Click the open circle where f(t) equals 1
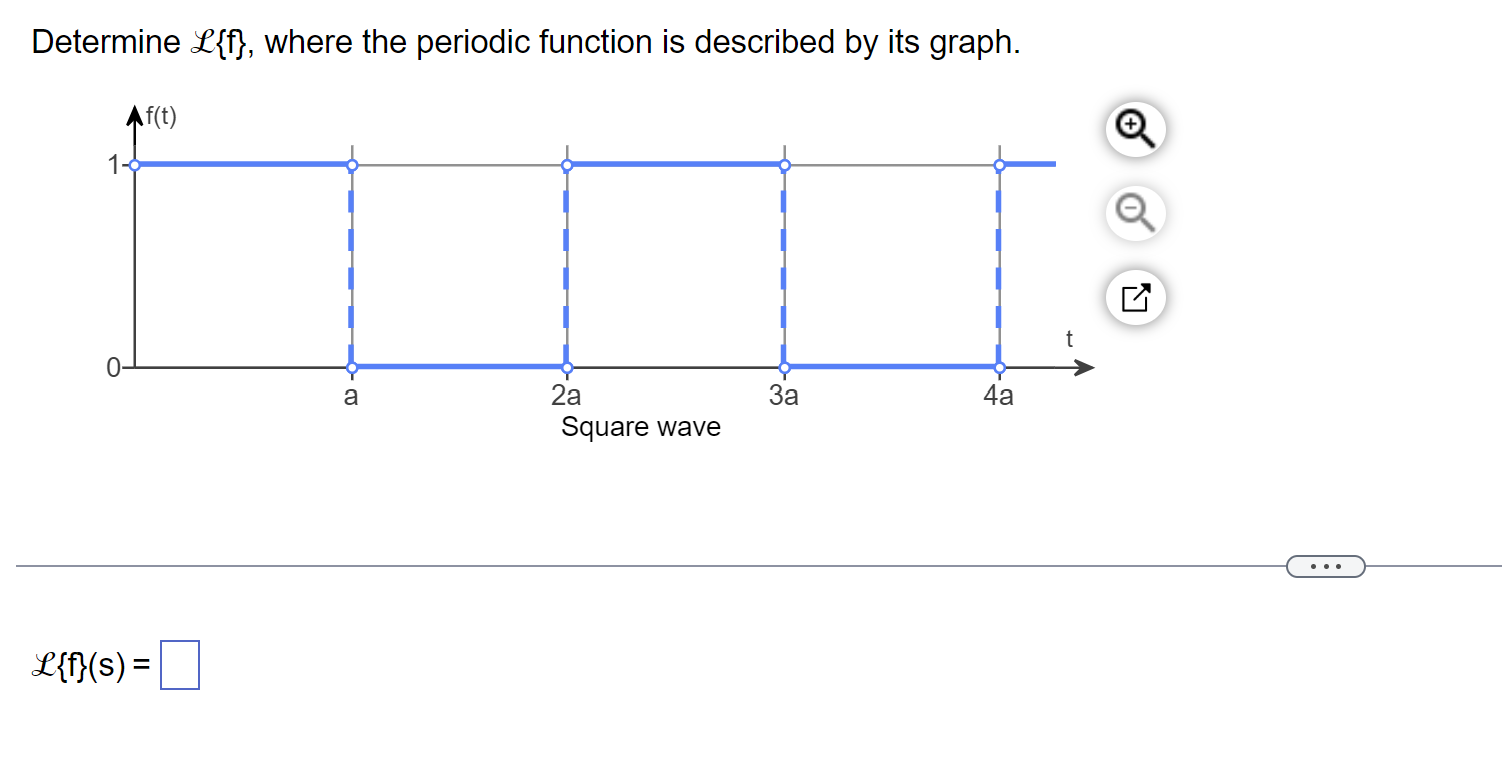The width and height of the screenshot is (1502, 780). pyautogui.click(x=133, y=163)
